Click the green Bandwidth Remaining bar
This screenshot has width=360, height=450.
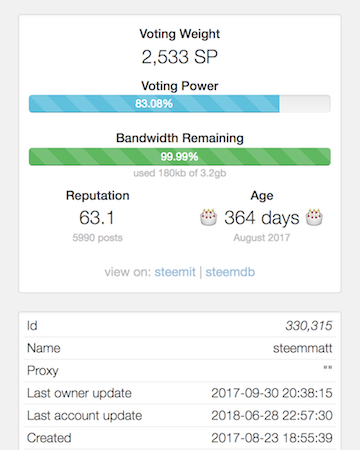coord(180,157)
